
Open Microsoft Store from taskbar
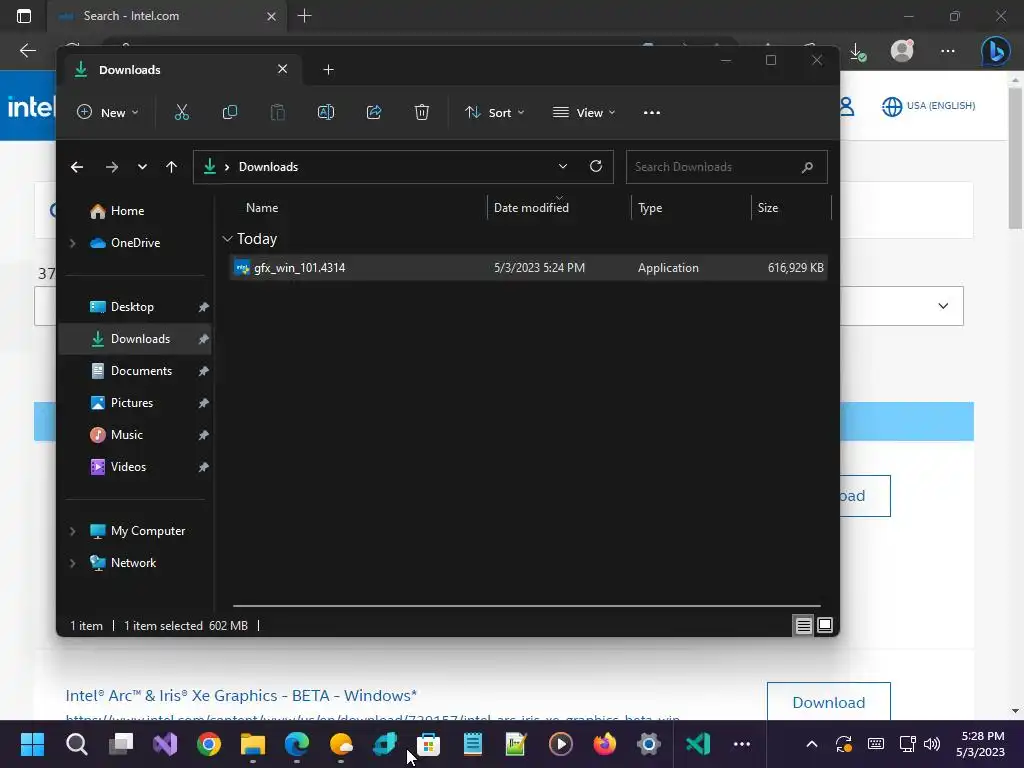[428, 744]
